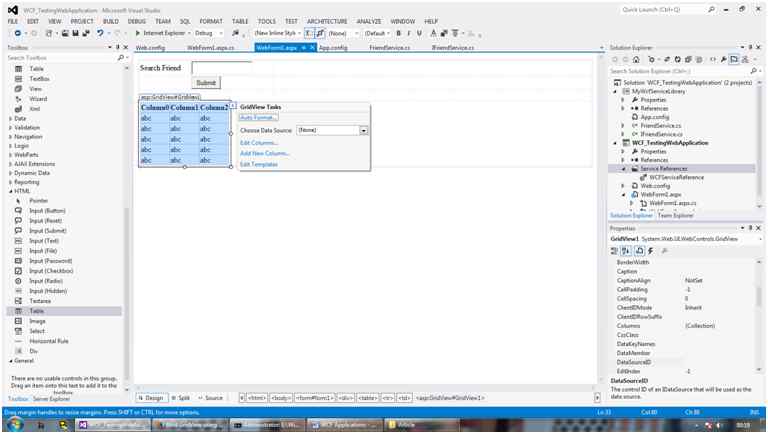Image resolution: width=768 pixels, height=434 pixels.
Task: Toggle Bold formatting button
Action: pyautogui.click(x=398, y=33)
